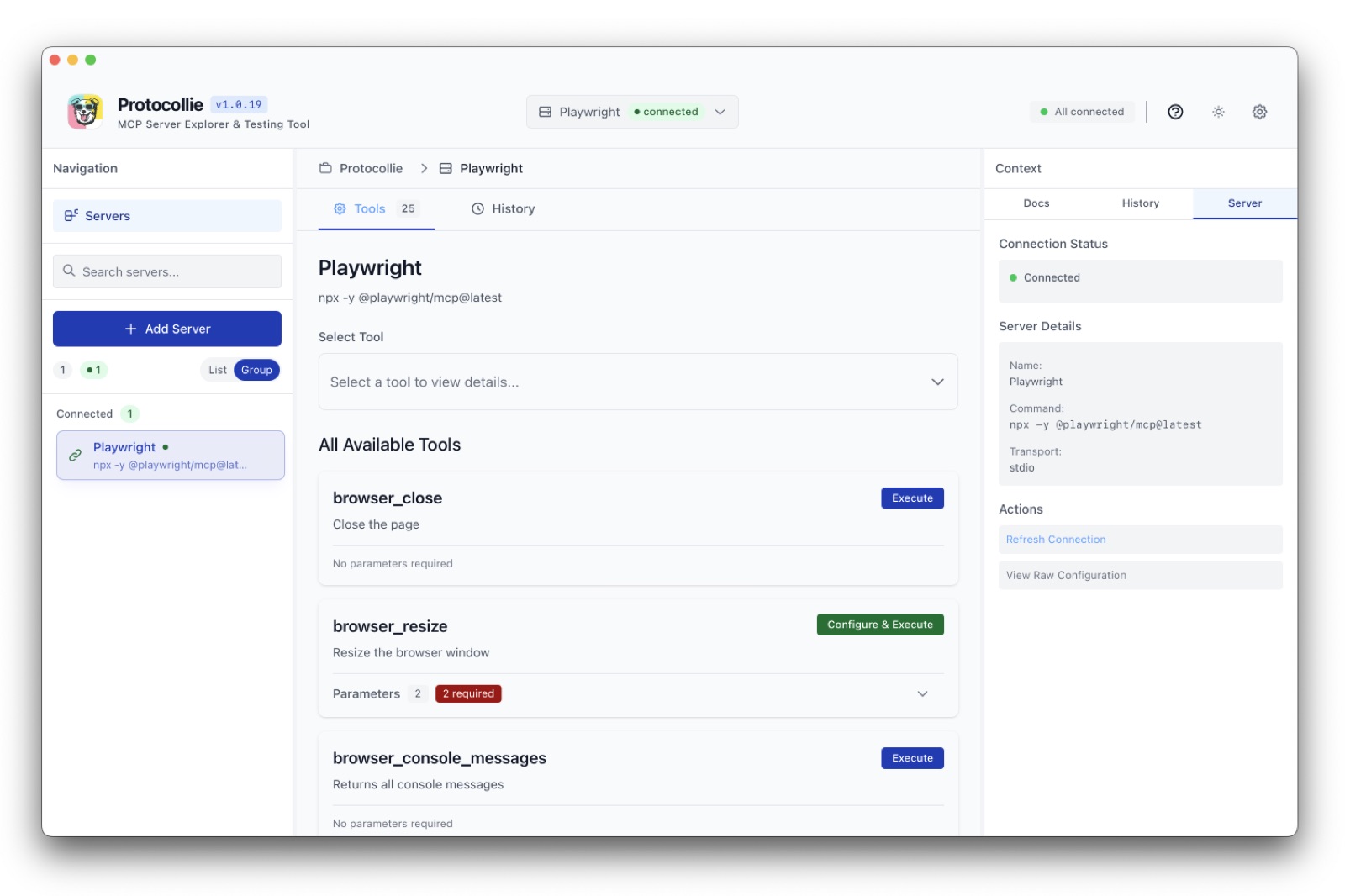Open Select a tool dropdown
Screen dimensions: 1345x896
638,382
